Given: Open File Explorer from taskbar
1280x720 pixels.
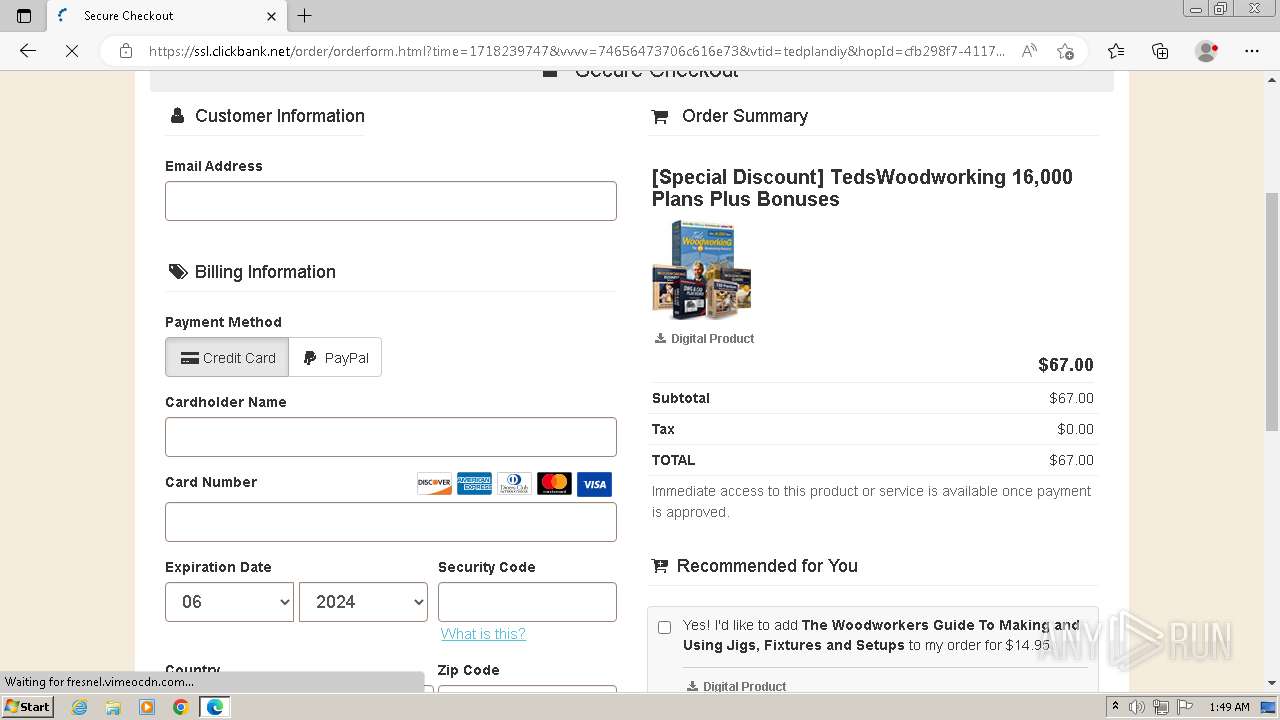Looking at the screenshot, I should [113, 707].
